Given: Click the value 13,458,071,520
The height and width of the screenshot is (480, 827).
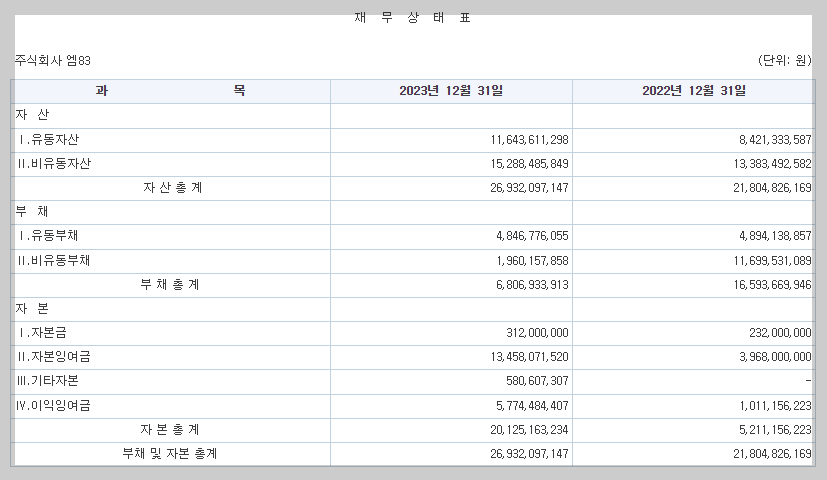Looking at the screenshot, I should [530, 357].
